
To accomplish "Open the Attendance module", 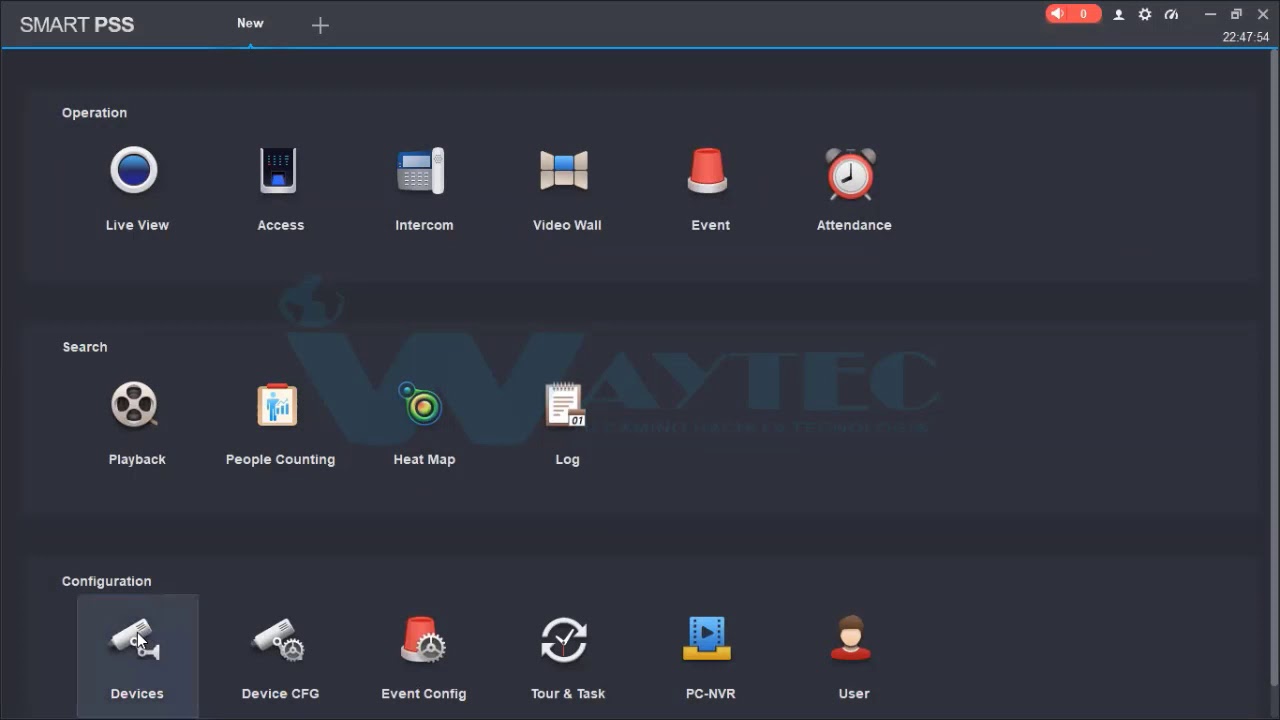I will tap(854, 189).
